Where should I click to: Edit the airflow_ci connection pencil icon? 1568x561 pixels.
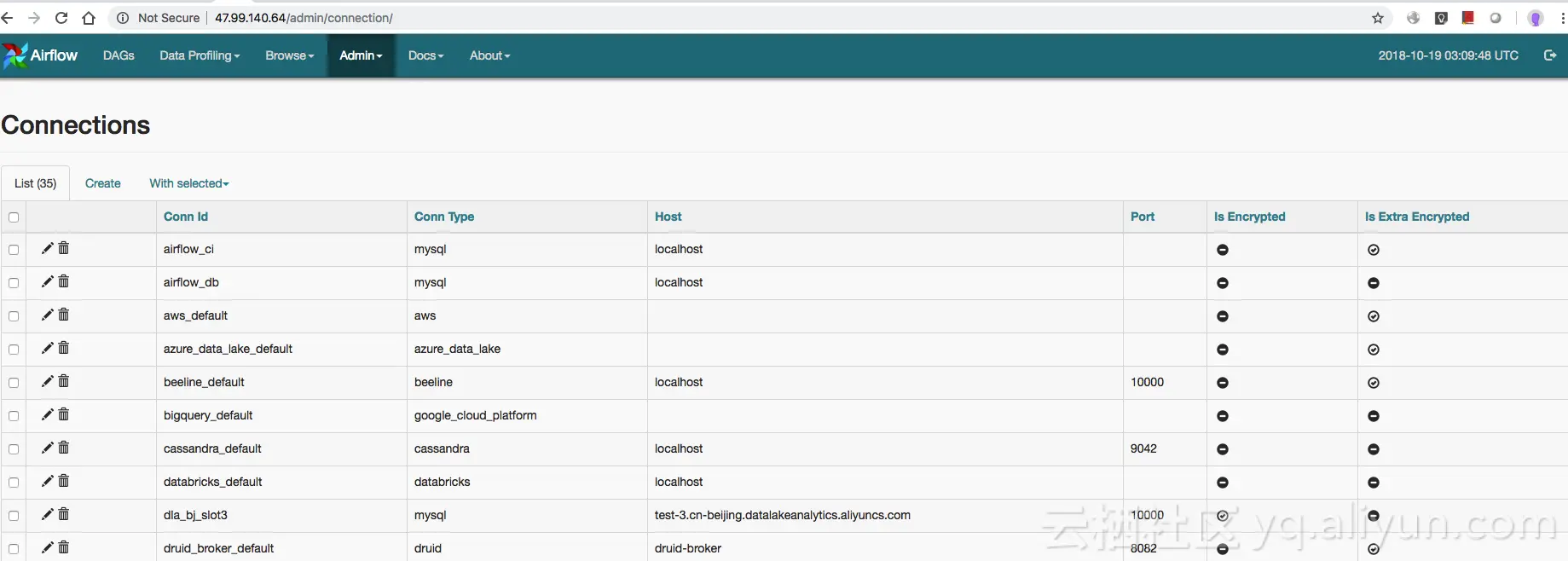(x=48, y=248)
